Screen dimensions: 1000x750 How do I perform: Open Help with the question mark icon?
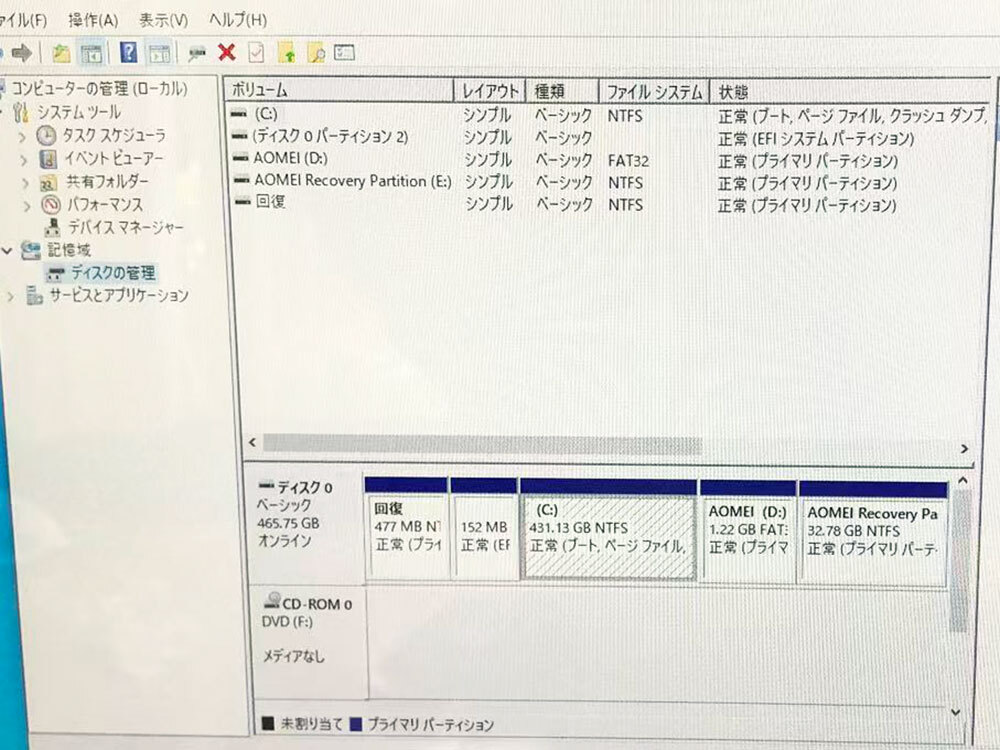(x=128, y=52)
